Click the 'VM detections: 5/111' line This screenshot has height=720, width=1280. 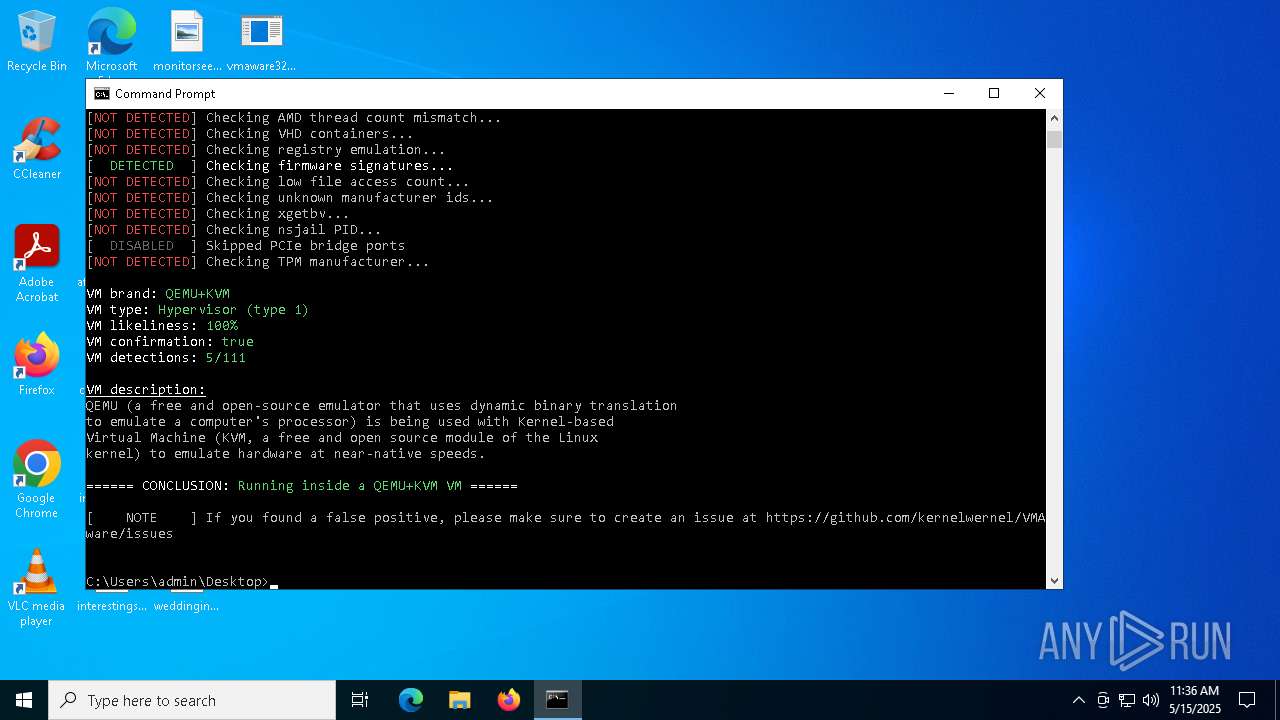166,358
